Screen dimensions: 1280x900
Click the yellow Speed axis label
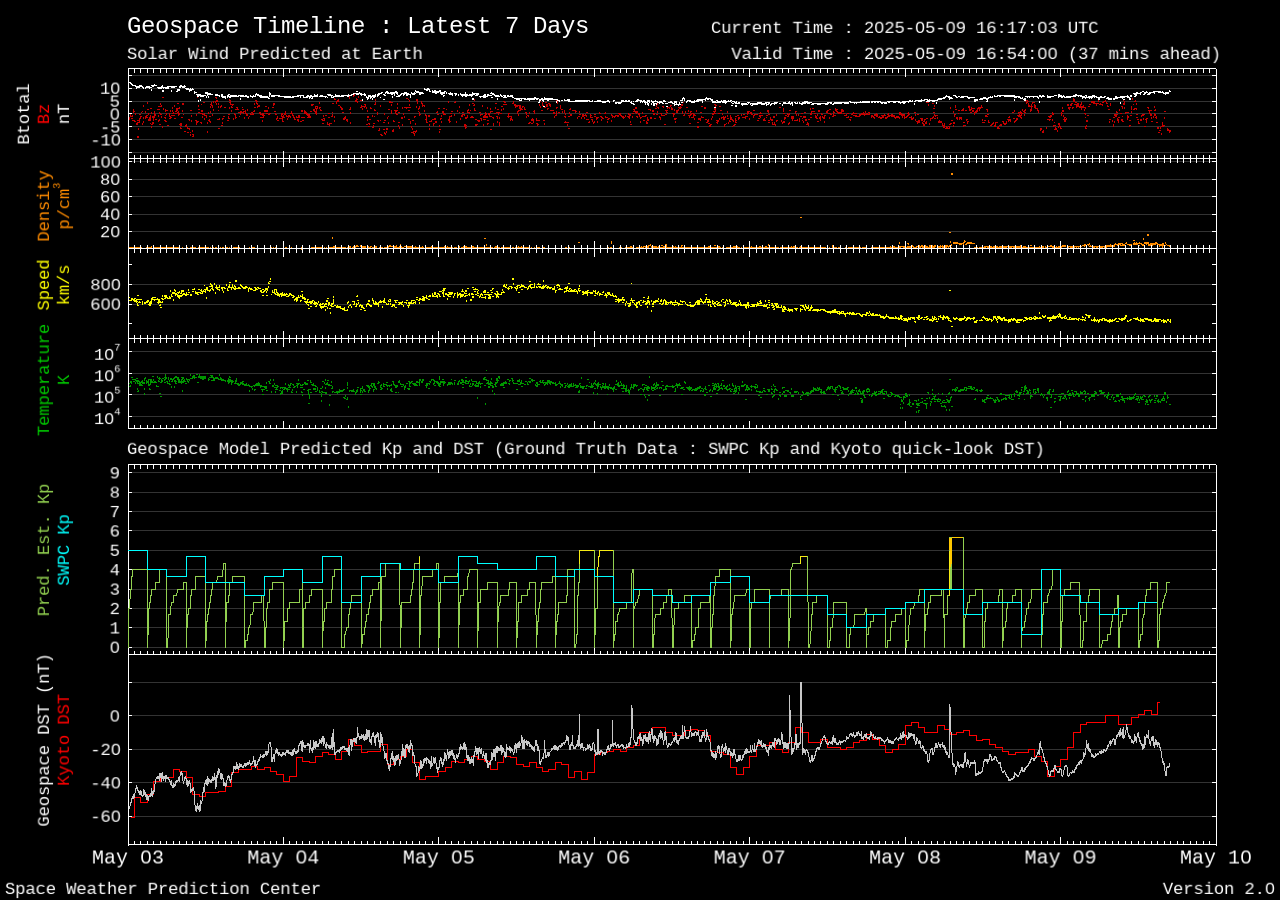tap(44, 285)
